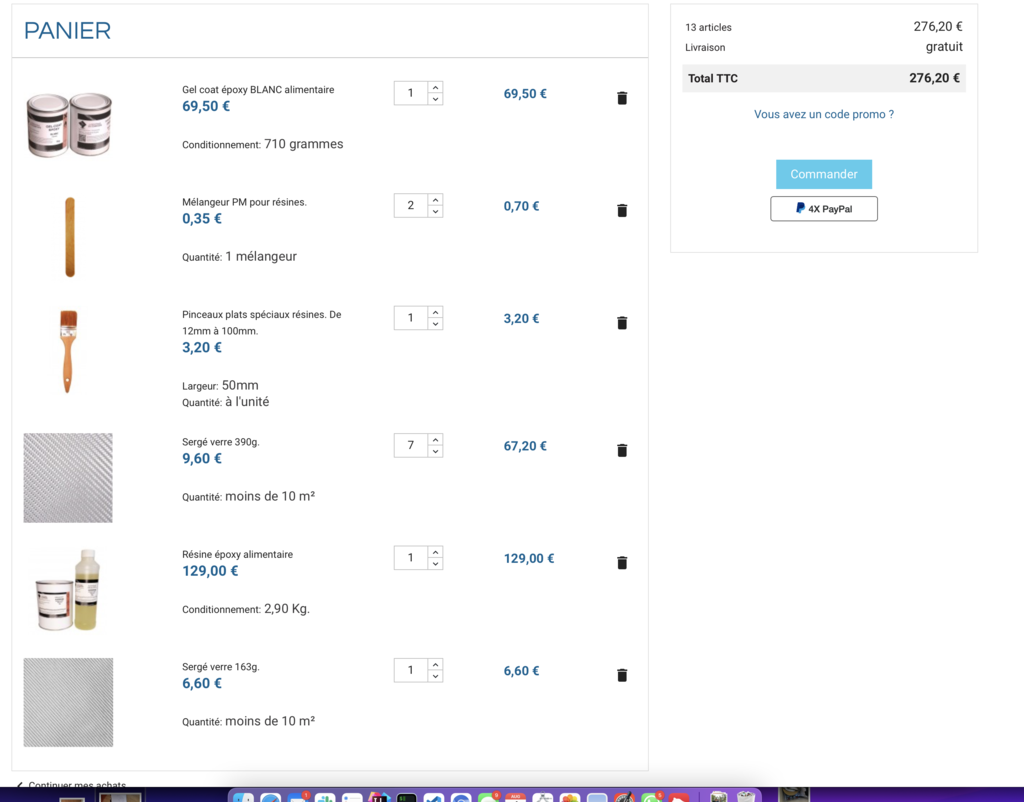Click the Commander button

(x=824, y=174)
